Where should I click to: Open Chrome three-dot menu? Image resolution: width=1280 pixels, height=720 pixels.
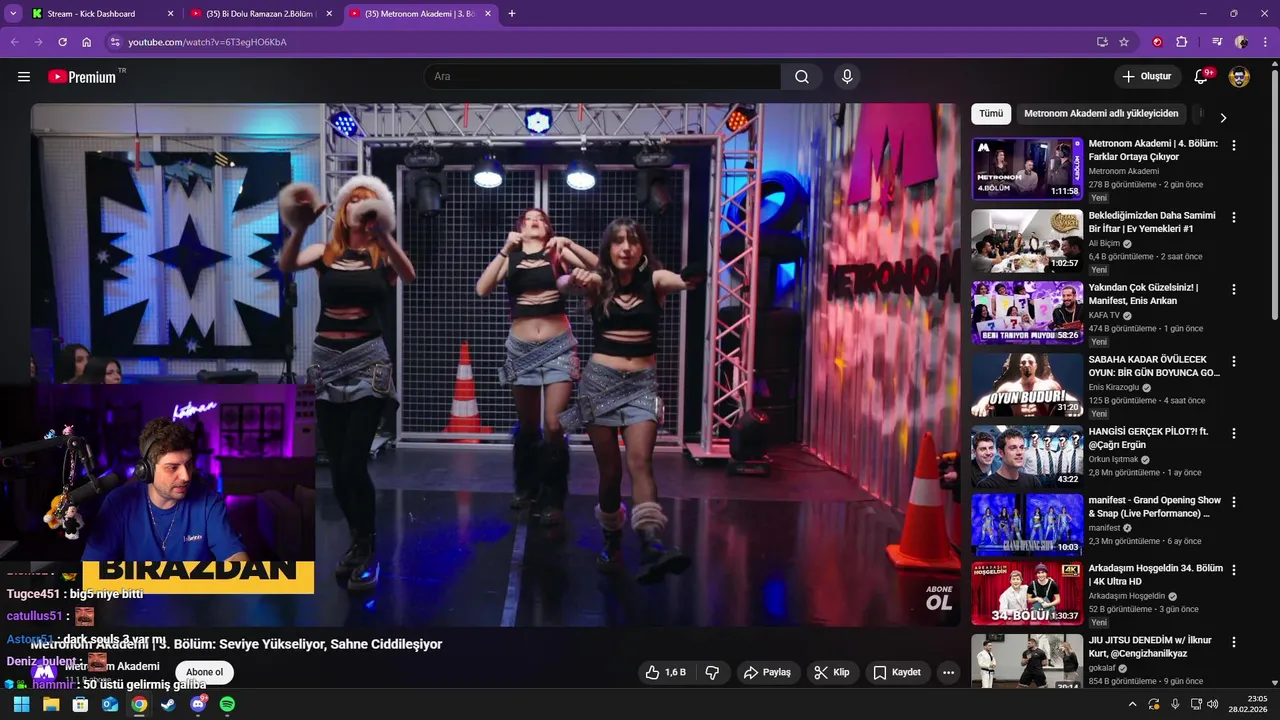pyautogui.click(x=1265, y=42)
